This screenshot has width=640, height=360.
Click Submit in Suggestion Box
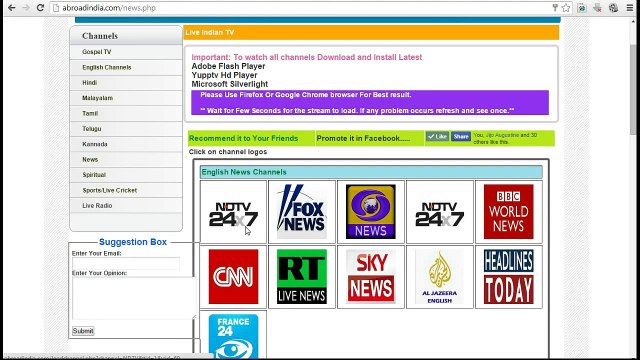coord(83,331)
